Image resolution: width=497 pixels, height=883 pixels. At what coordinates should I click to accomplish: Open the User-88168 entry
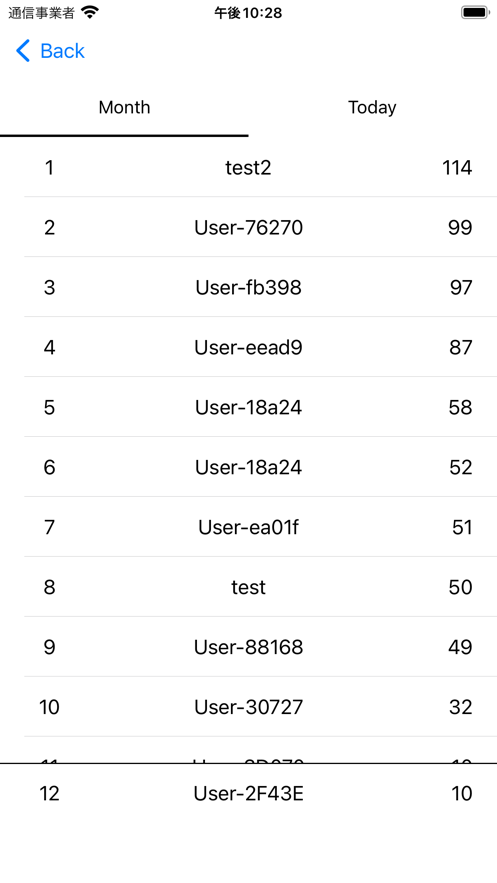click(248, 647)
